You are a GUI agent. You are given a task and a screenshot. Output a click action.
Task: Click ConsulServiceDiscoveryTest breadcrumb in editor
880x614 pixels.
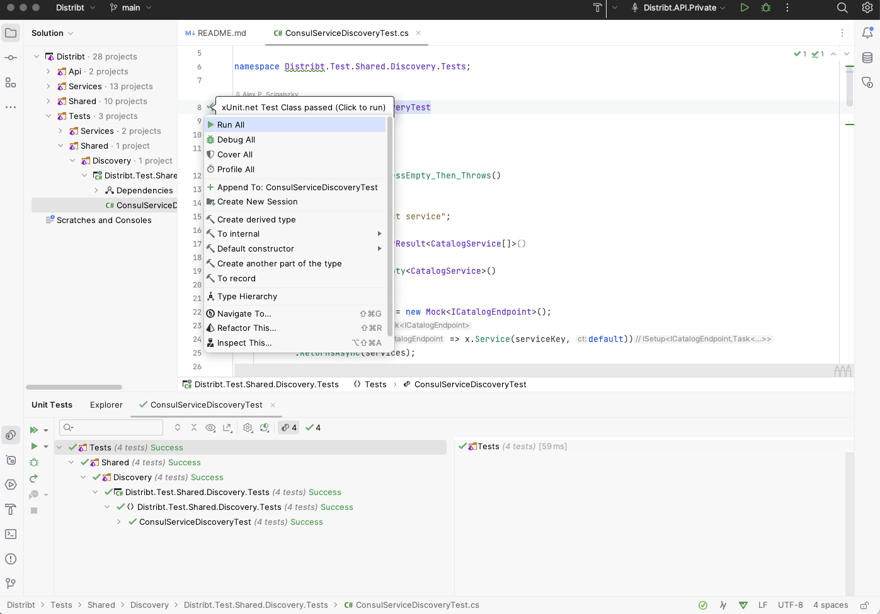465,384
